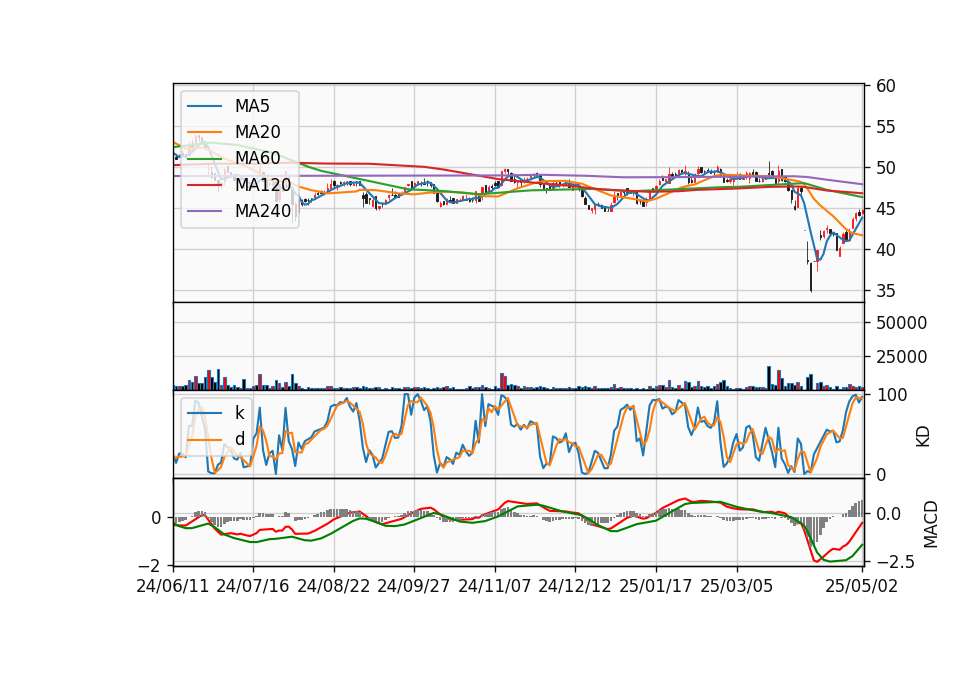Click the MACD axis title
The height and width of the screenshot is (690, 960).
pos(930,524)
